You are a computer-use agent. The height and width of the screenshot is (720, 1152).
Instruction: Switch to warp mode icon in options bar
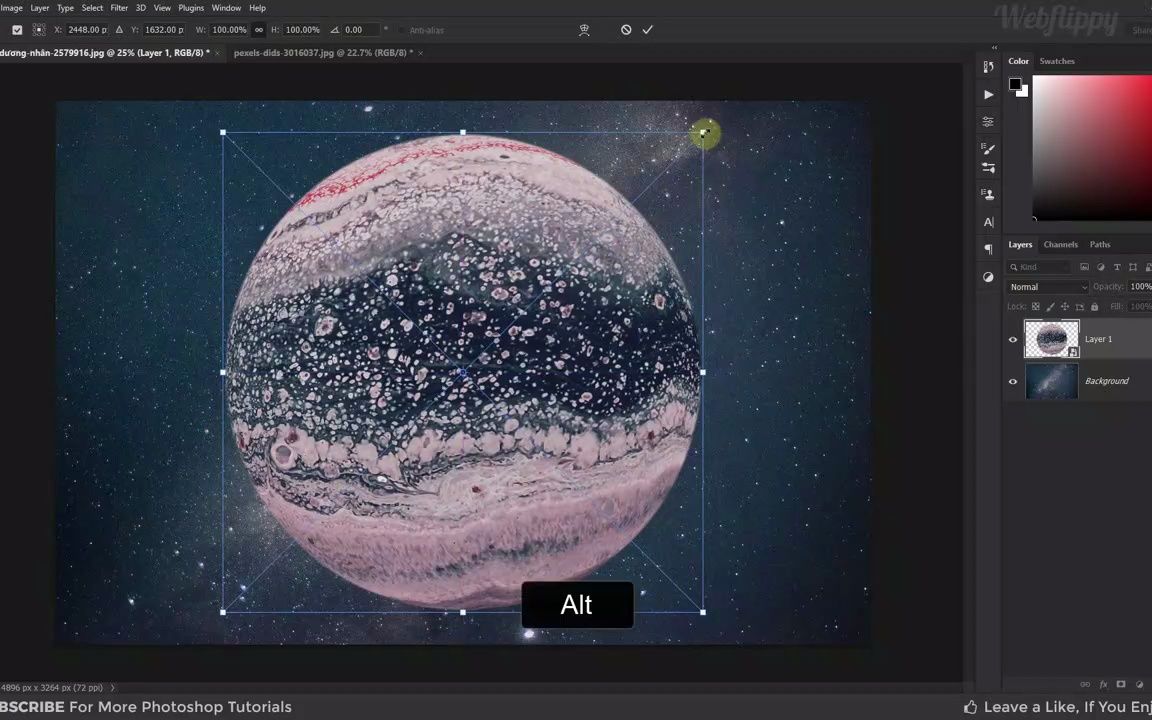click(584, 30)
